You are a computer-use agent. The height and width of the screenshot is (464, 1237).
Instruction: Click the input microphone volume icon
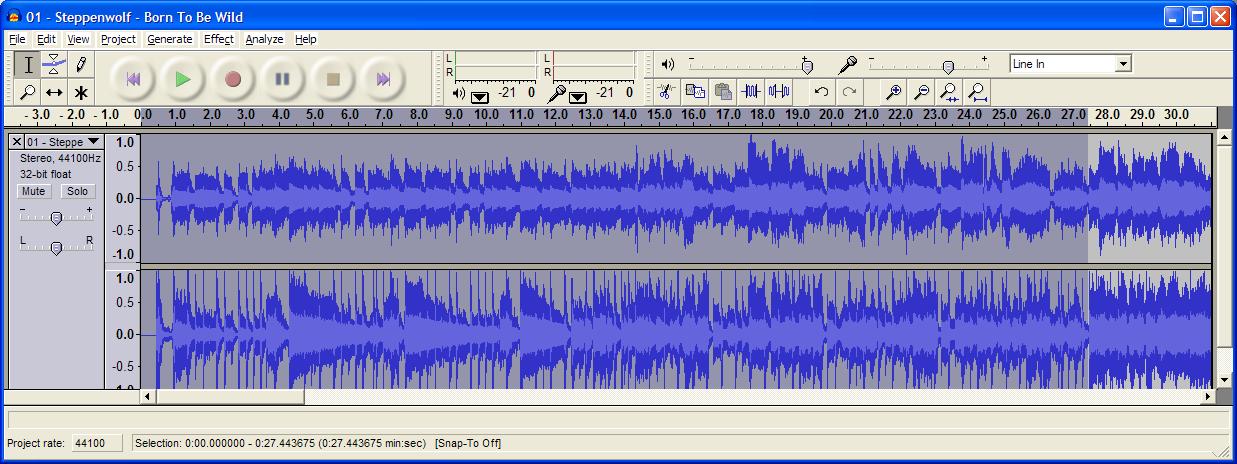[848, 64]
